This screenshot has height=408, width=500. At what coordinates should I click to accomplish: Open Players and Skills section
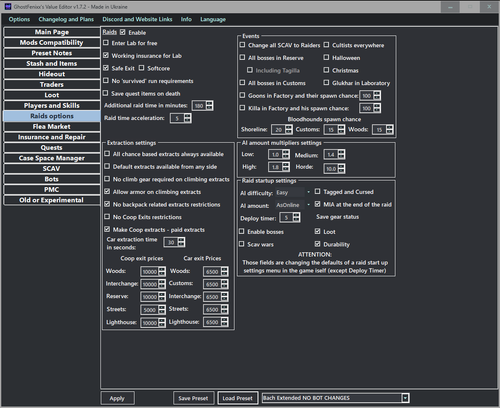pyautogui.click(x=52, y=105)
